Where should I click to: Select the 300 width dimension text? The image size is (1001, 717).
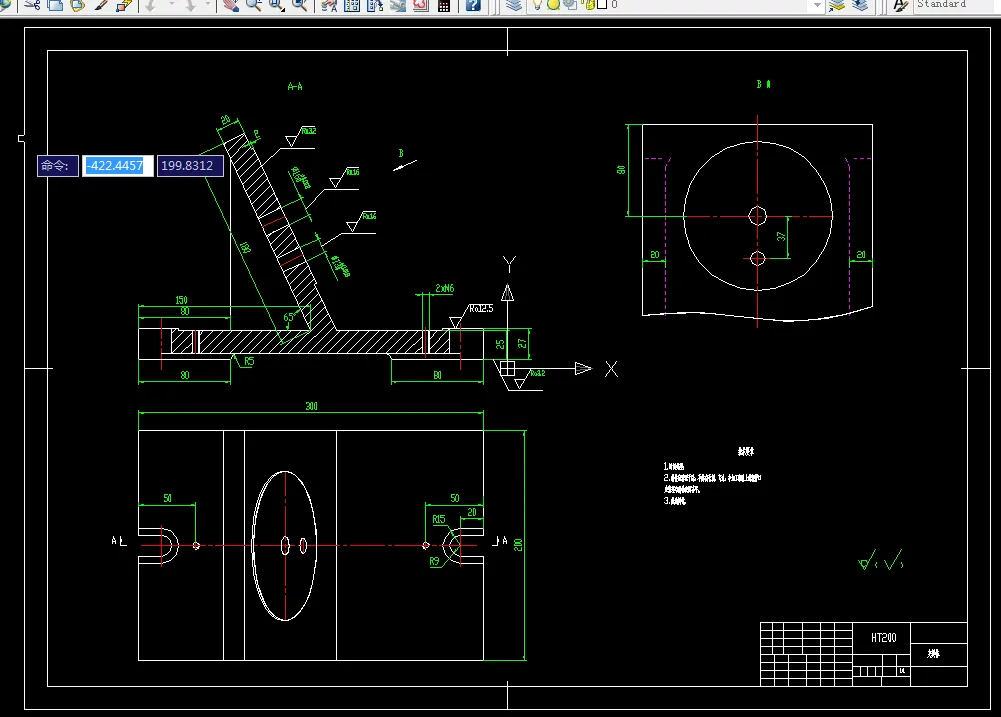(312, 406)
